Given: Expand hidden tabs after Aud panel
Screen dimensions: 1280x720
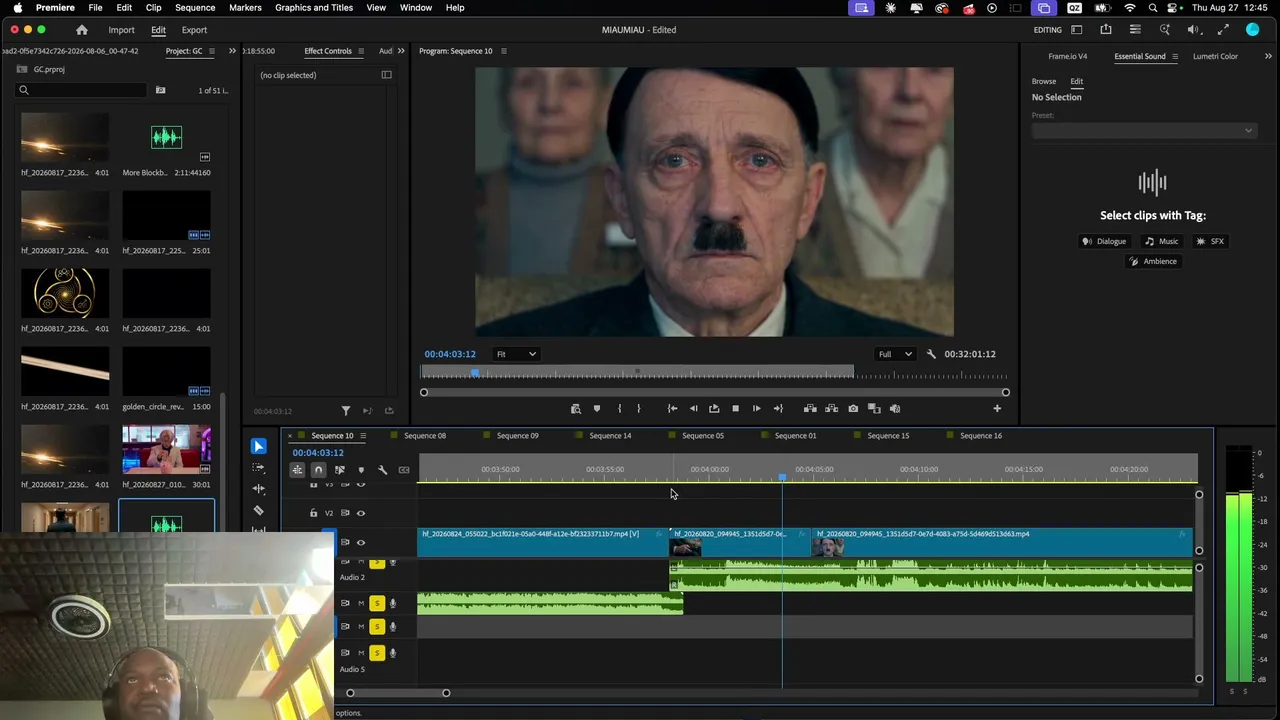Looking at the screenshot, I should click(x=401, y=51).
